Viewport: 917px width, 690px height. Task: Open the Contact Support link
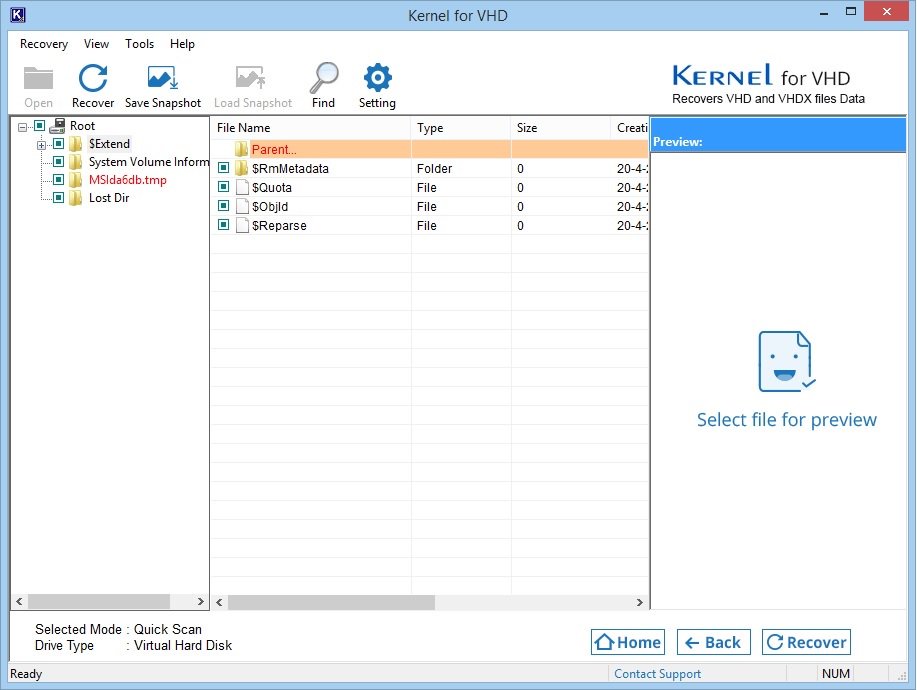tap(657, 674)
